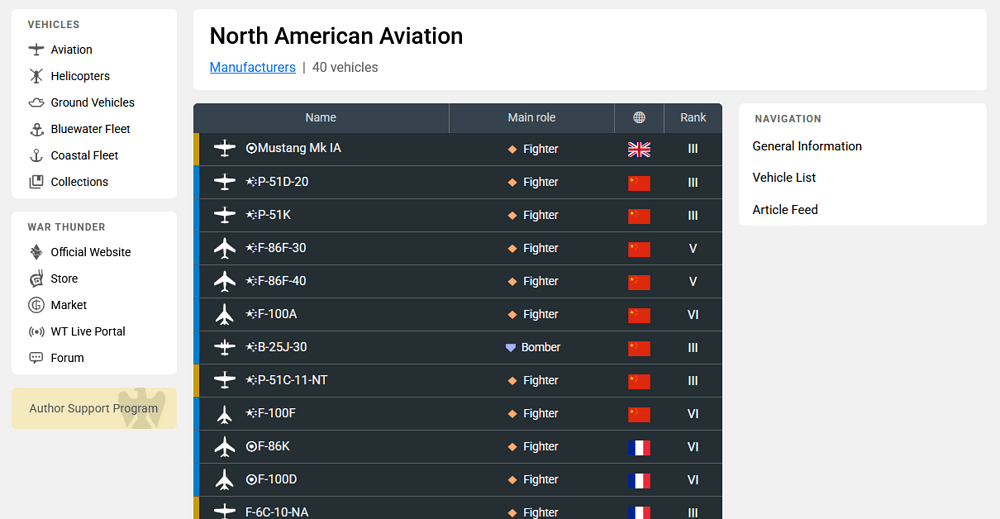Click the jet icon in F-86K row
The height and width of the screenshot is (519, 1000).
[224, 447]
